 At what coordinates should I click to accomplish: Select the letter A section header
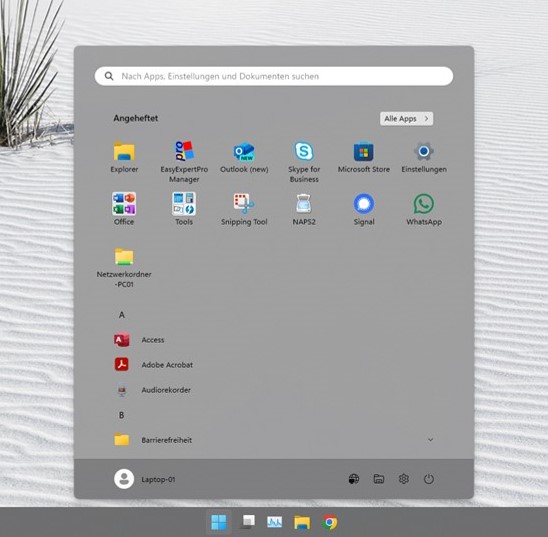coord(122,315)
